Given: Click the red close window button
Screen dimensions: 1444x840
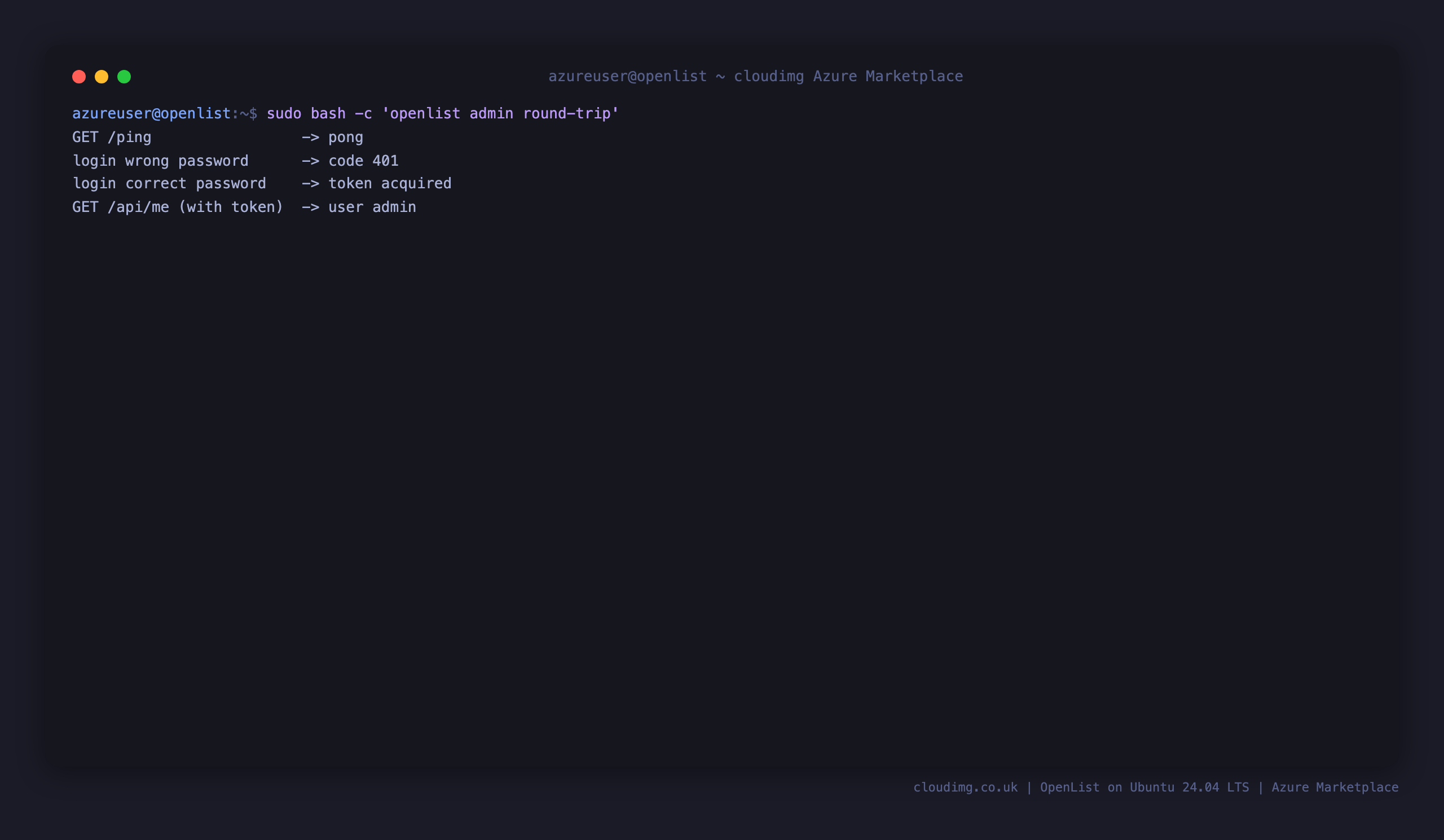Looking at the screenshot, I should 79,77.
